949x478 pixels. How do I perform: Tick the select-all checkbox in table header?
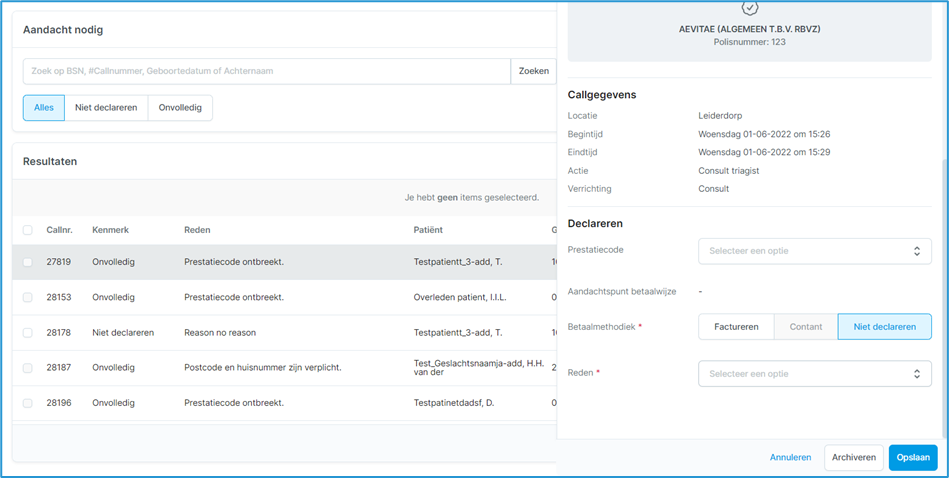(x=28, y=230)
